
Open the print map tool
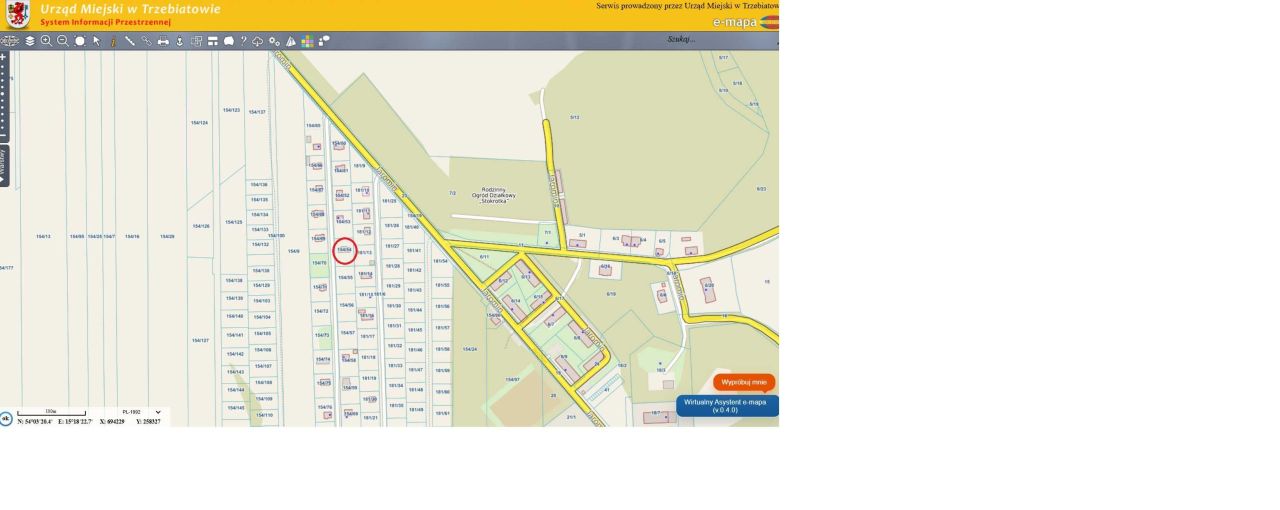pos(163,41)
